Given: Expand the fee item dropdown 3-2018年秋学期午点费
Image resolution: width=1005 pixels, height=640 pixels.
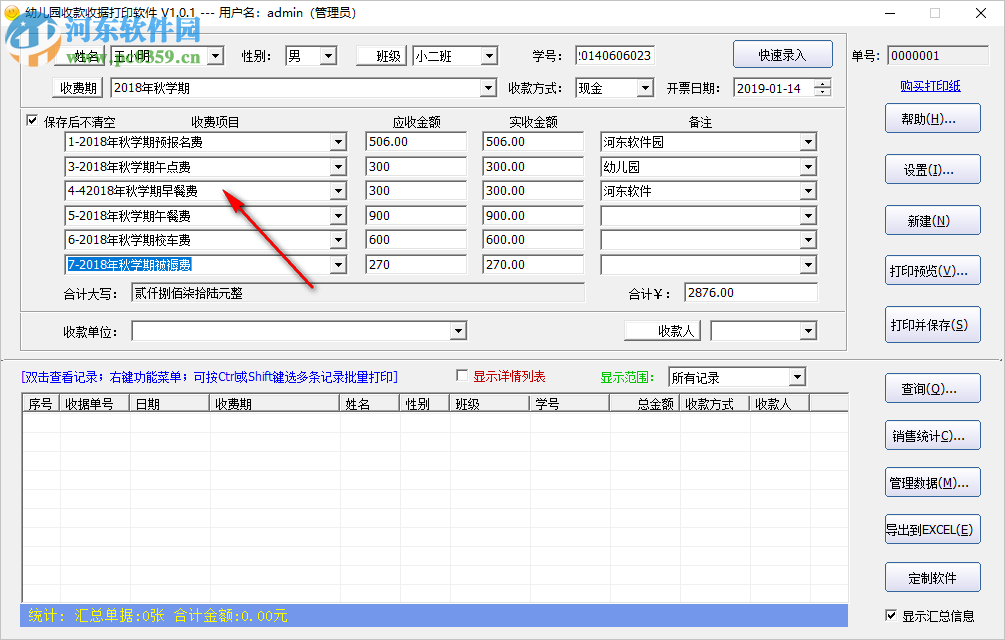Looking at the screenshot, I should point(338,167).
